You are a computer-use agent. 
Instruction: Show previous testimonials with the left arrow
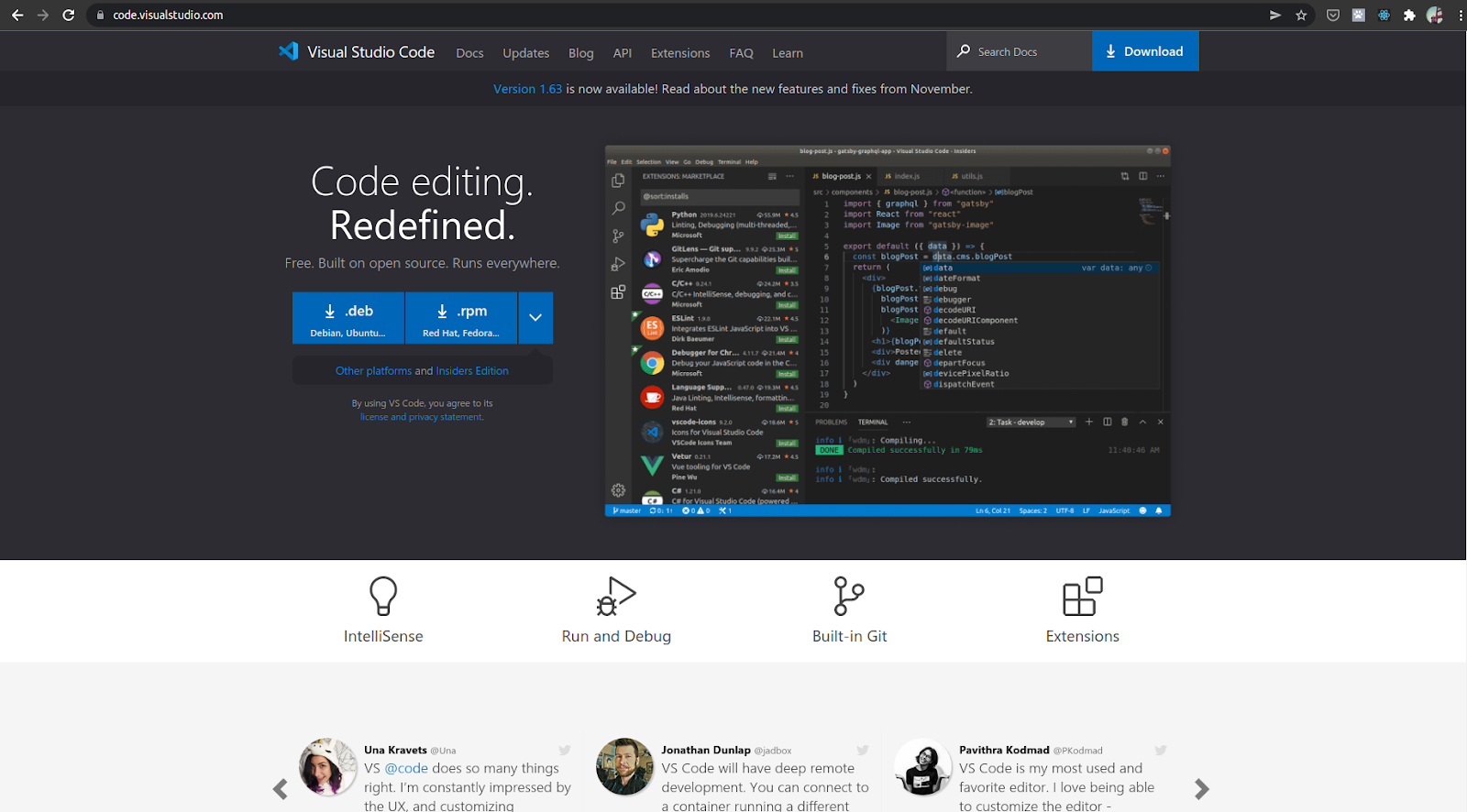[x=281, y=788]
